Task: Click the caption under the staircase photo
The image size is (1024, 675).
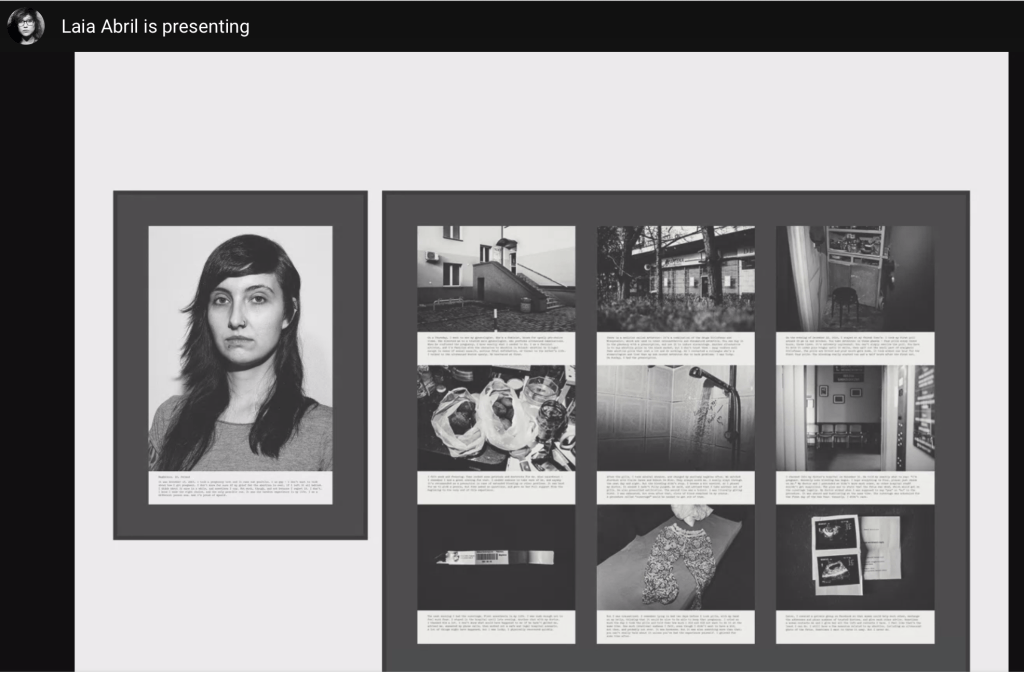Action: coord(496,349)
